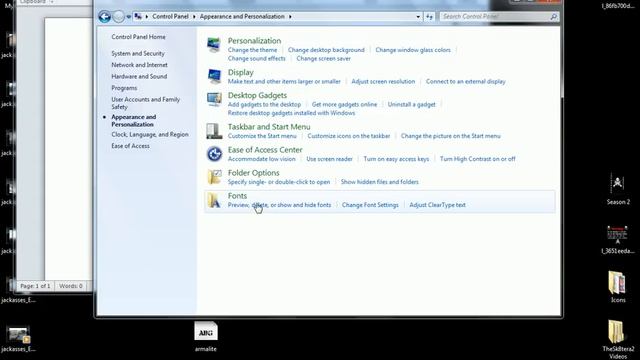Expand chevron after Control Panel breadcrumb
This screenshot has width=640, height=360.
[194, 17]
